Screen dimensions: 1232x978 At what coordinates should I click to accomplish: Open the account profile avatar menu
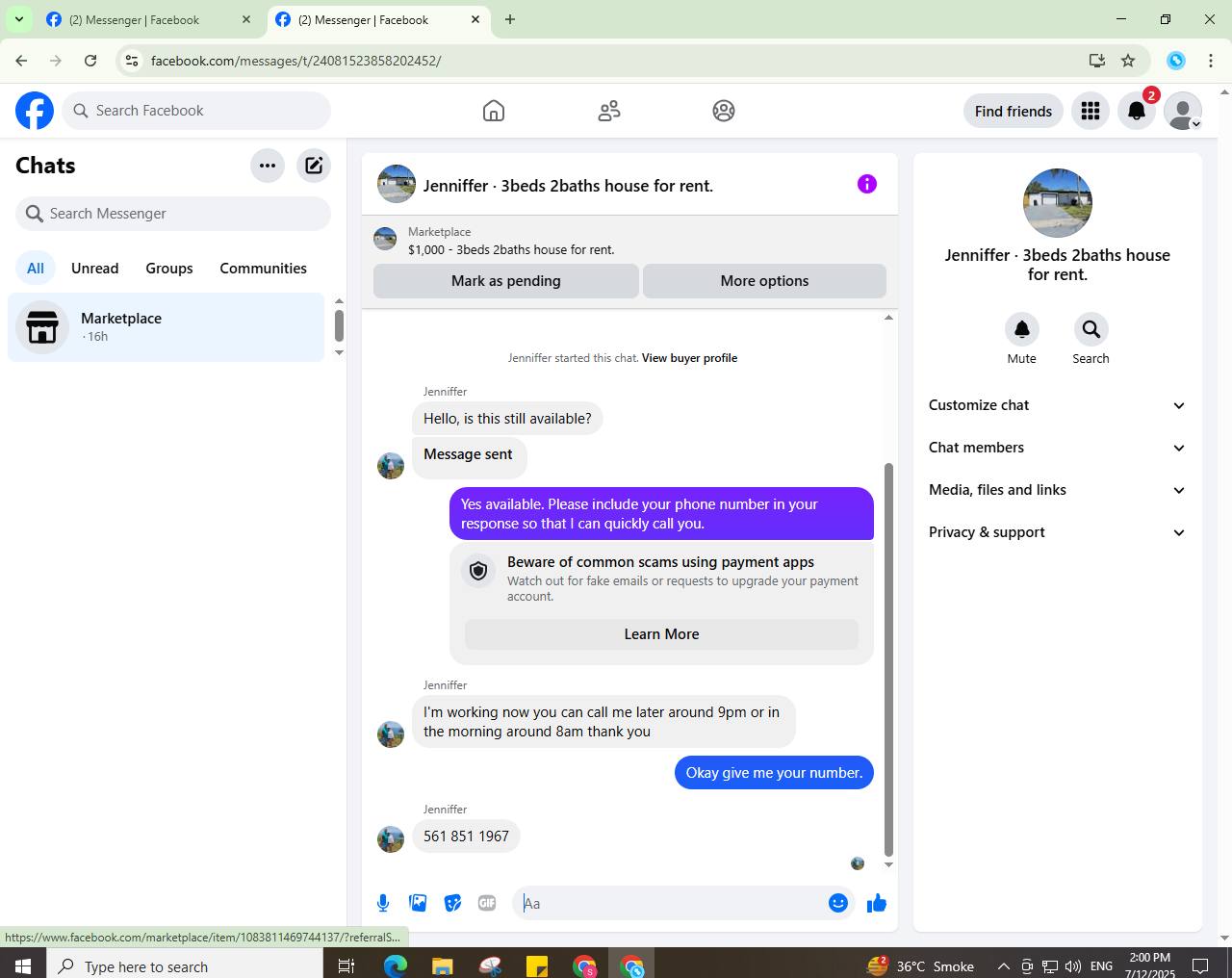[x=1183, y=111]
